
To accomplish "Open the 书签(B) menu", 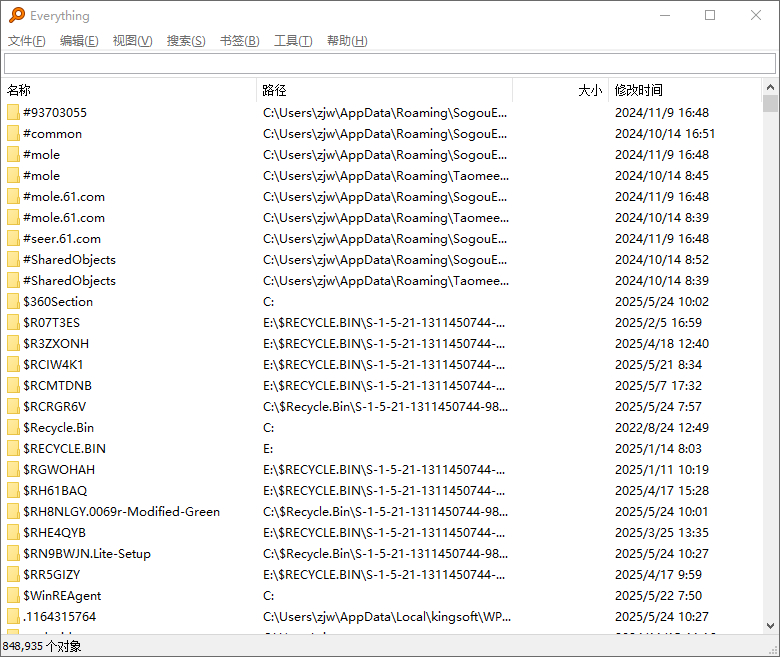I will (239, 41).
